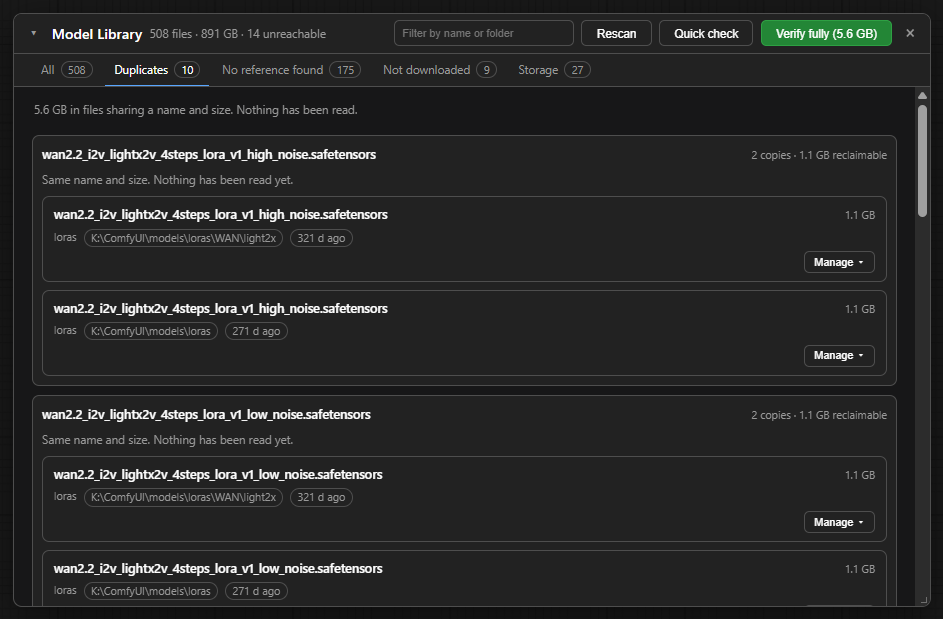Open Manage dropdown for high_noise file 271 d ago
This screenshot has width=943, height=619.
[x=839, y=356]
